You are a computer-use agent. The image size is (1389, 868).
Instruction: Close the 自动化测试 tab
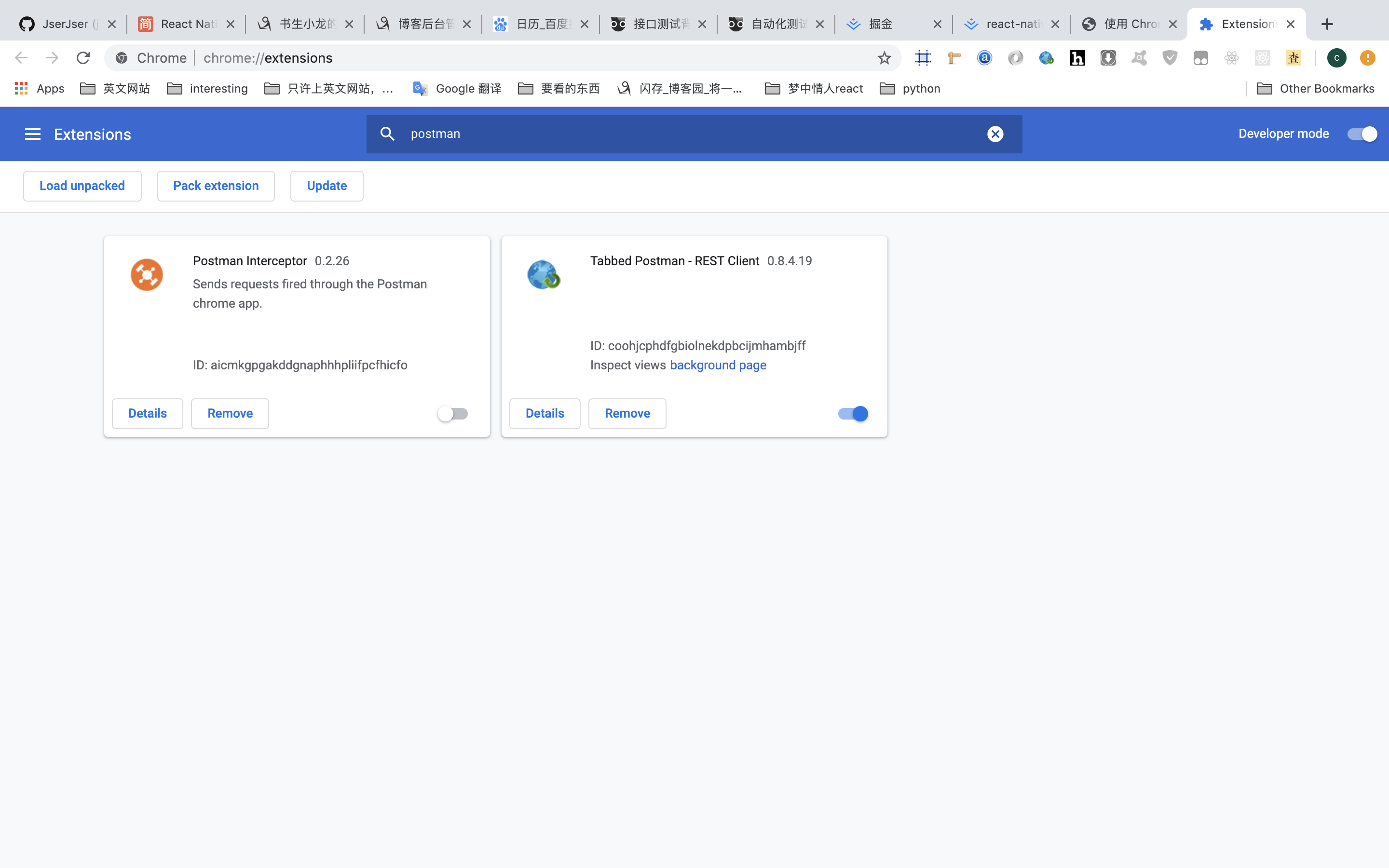click(819, 24)
